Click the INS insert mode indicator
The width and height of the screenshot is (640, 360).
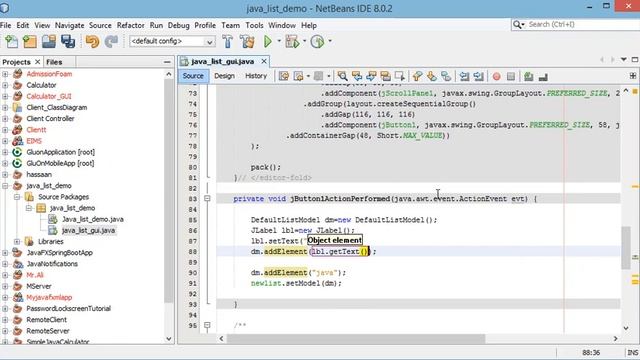633,353
